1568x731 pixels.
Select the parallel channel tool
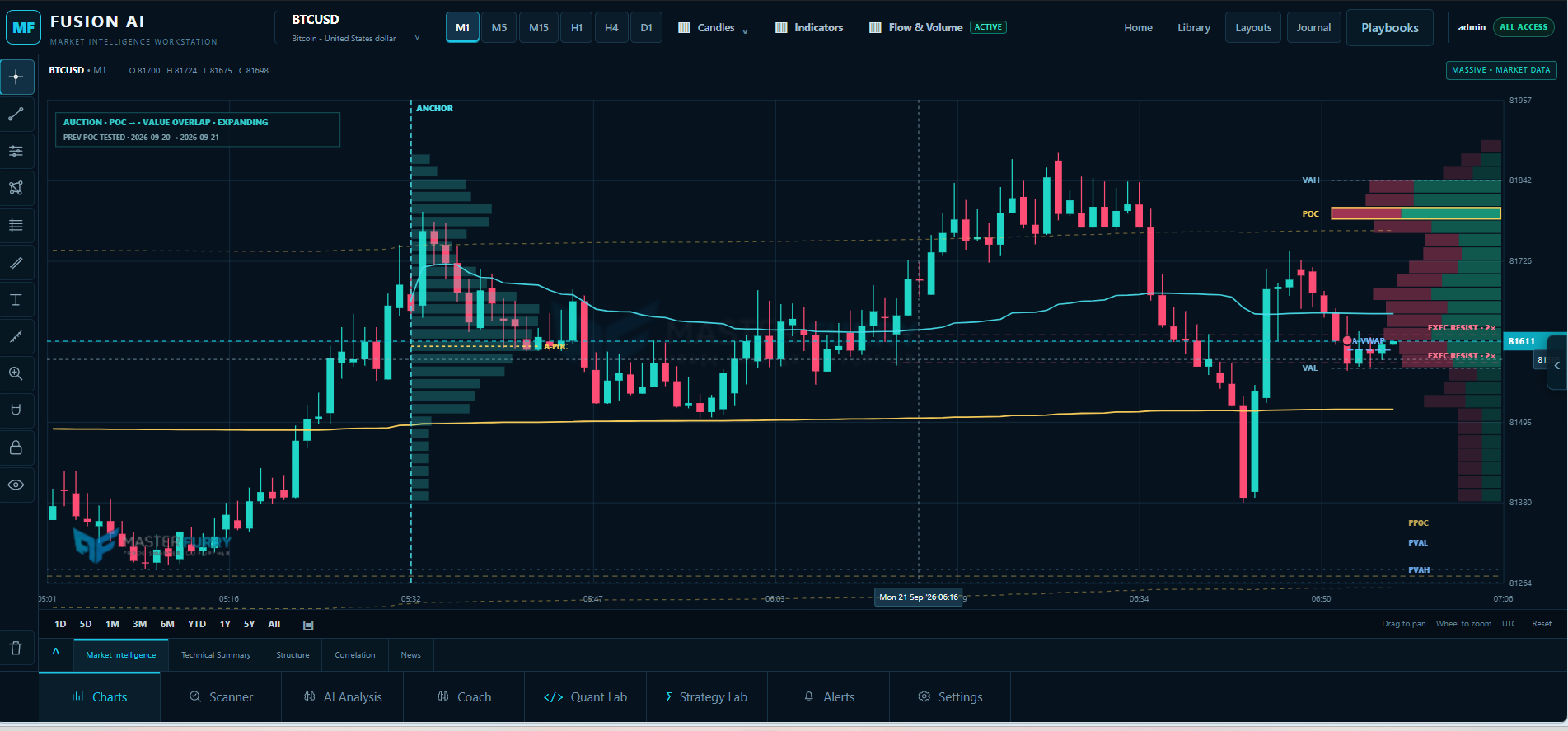[x=16, y=263]
